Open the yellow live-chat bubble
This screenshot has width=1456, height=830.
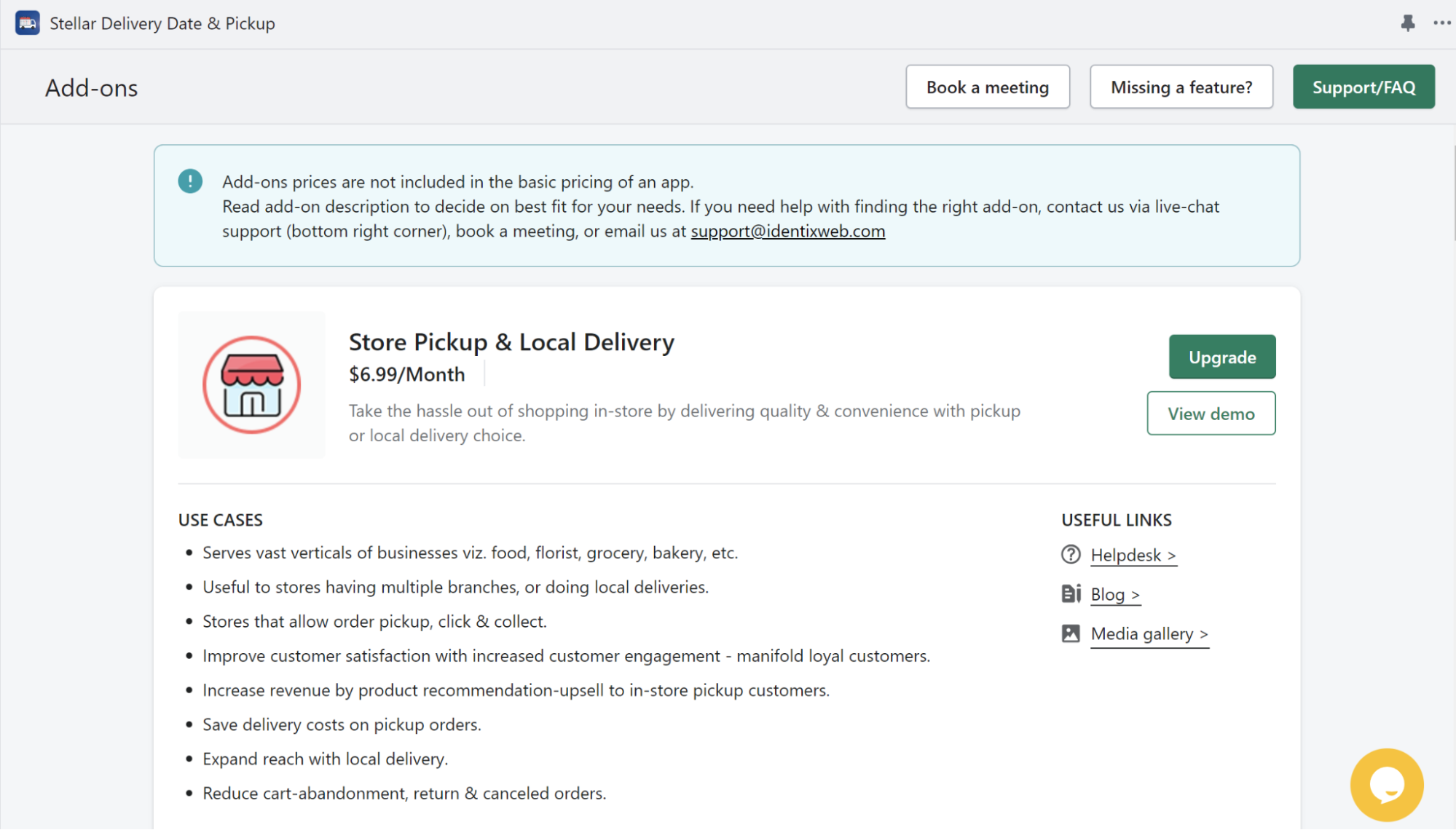pyautogui.click(x=1386, y=784)
